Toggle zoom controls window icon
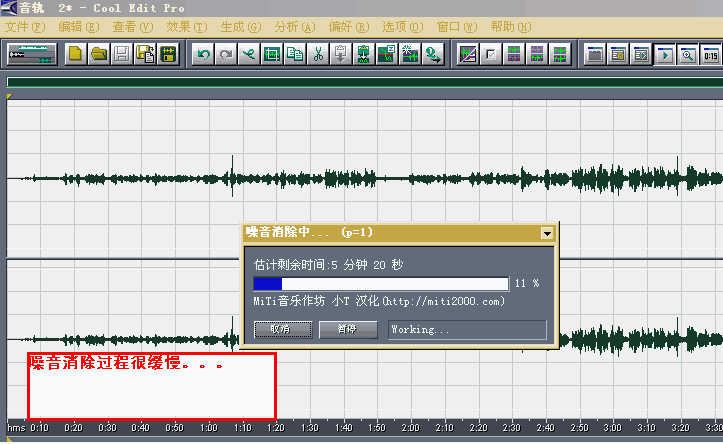 (687, 54)
